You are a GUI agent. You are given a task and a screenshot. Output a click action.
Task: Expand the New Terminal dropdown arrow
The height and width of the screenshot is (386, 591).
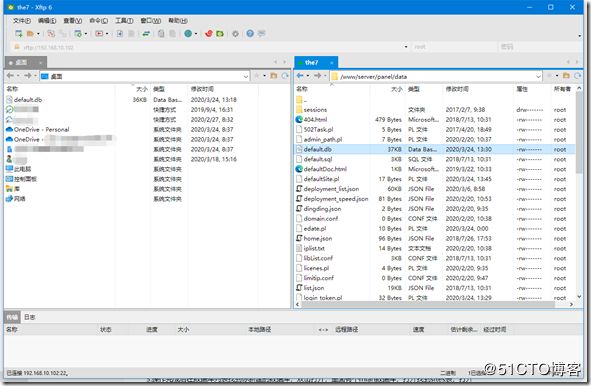107,34
